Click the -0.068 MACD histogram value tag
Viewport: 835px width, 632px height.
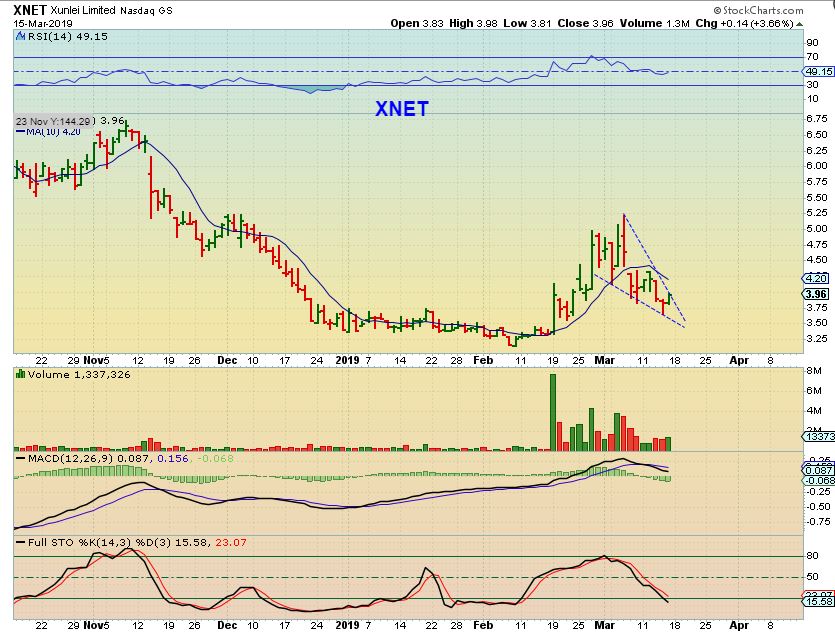(818, 480)
